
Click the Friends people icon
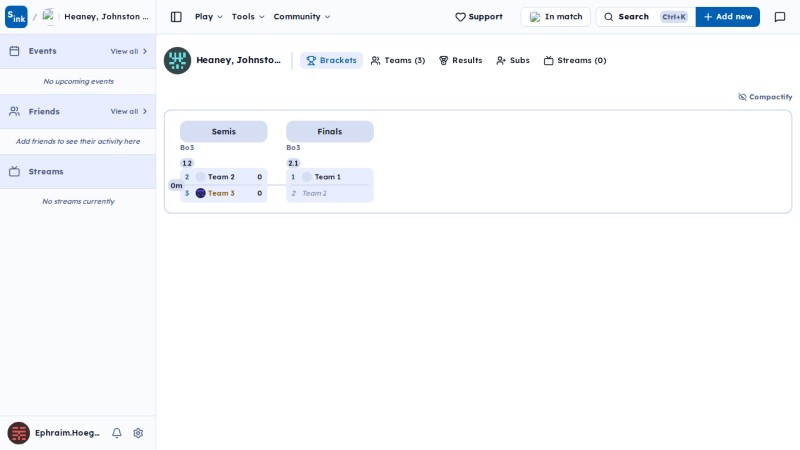[14, 111]
